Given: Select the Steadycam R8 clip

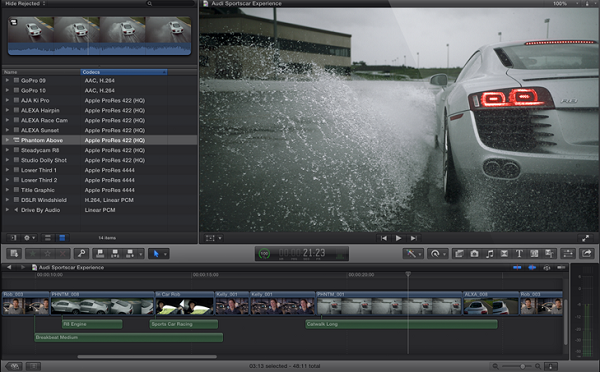Looking at the screenshot, I should coord(99,150).
